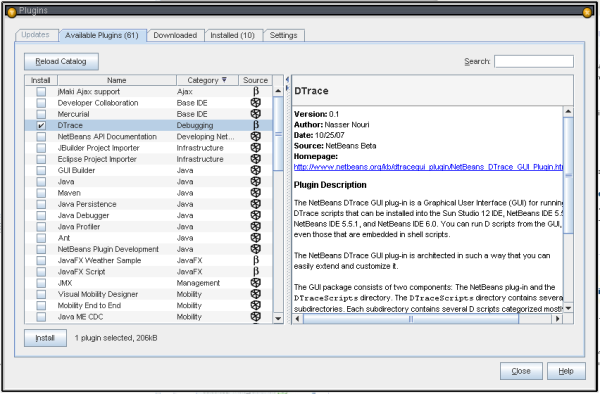Click description pane scroll right arrow
600x394 pixels.
click(x=558, y=319)
